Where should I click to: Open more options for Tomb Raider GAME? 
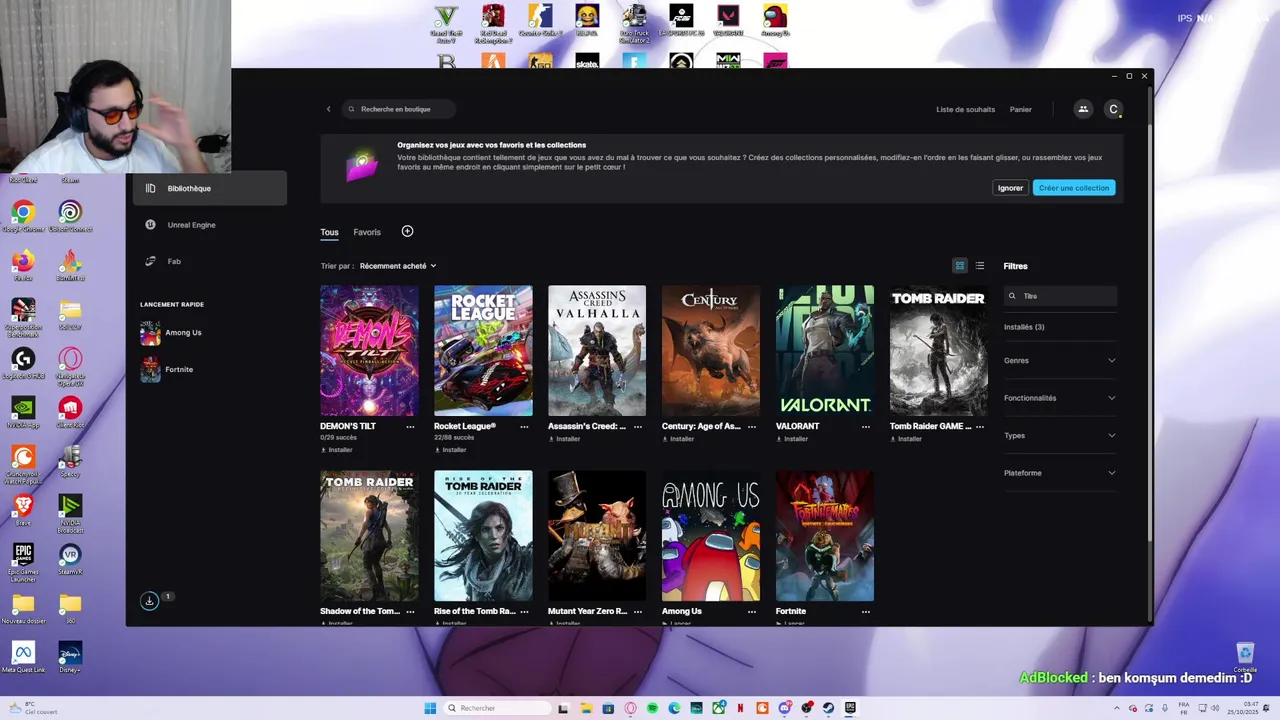pyautogui.click(x=980, y=426)
